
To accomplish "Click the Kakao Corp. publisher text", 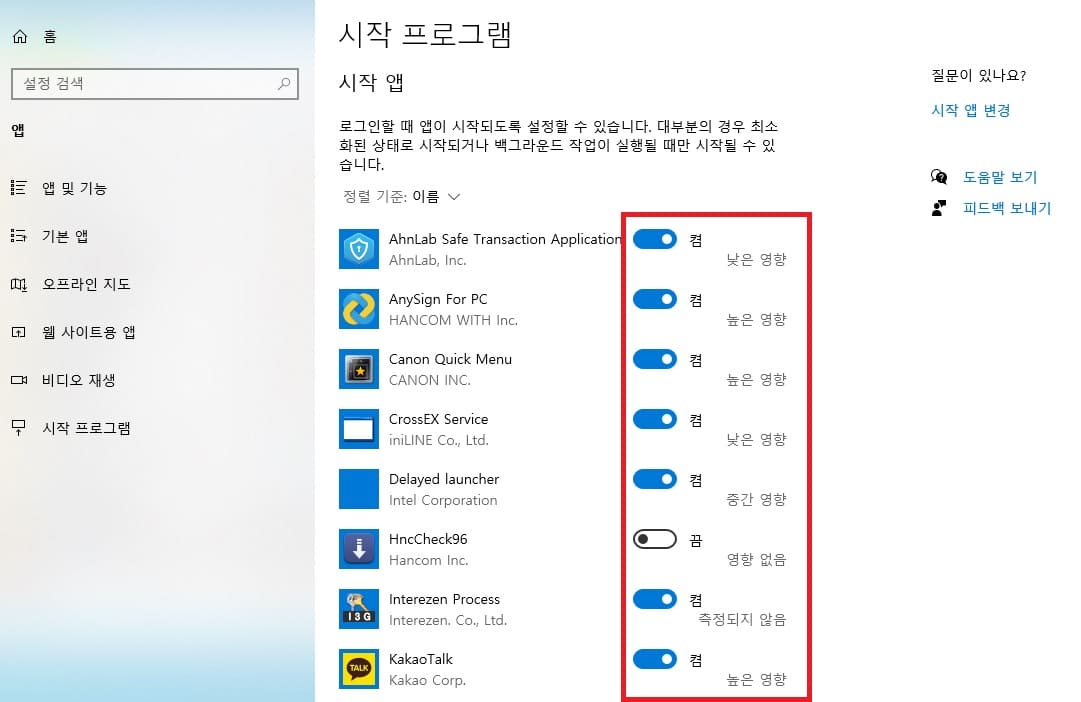I will (427, 680).
